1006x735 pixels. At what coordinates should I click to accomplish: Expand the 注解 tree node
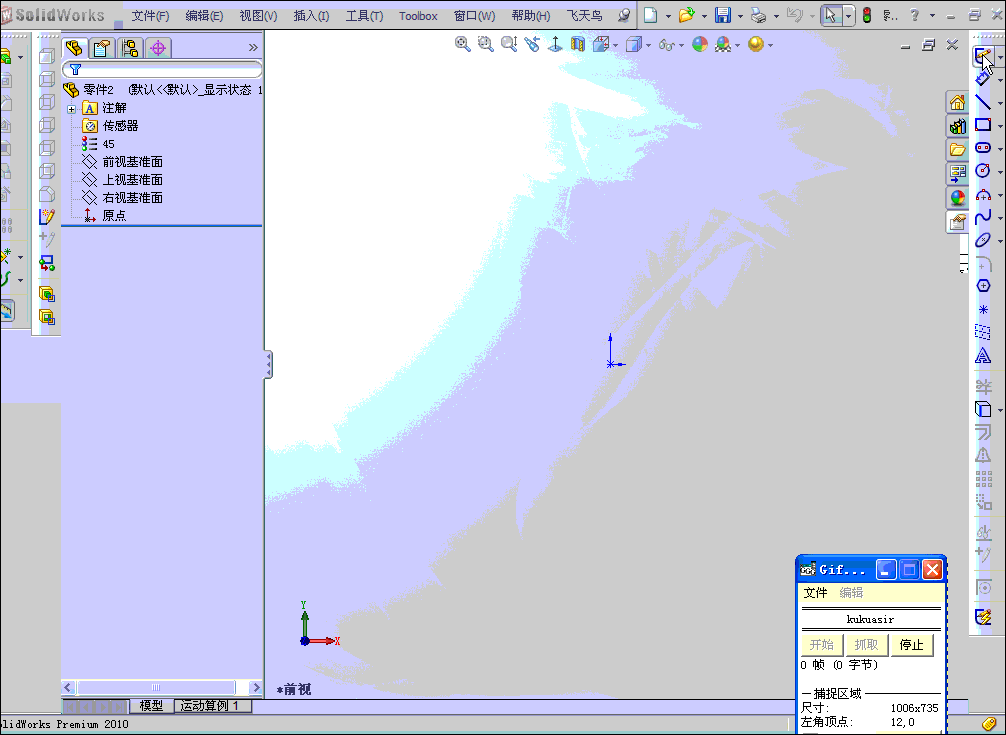point(72,109)
